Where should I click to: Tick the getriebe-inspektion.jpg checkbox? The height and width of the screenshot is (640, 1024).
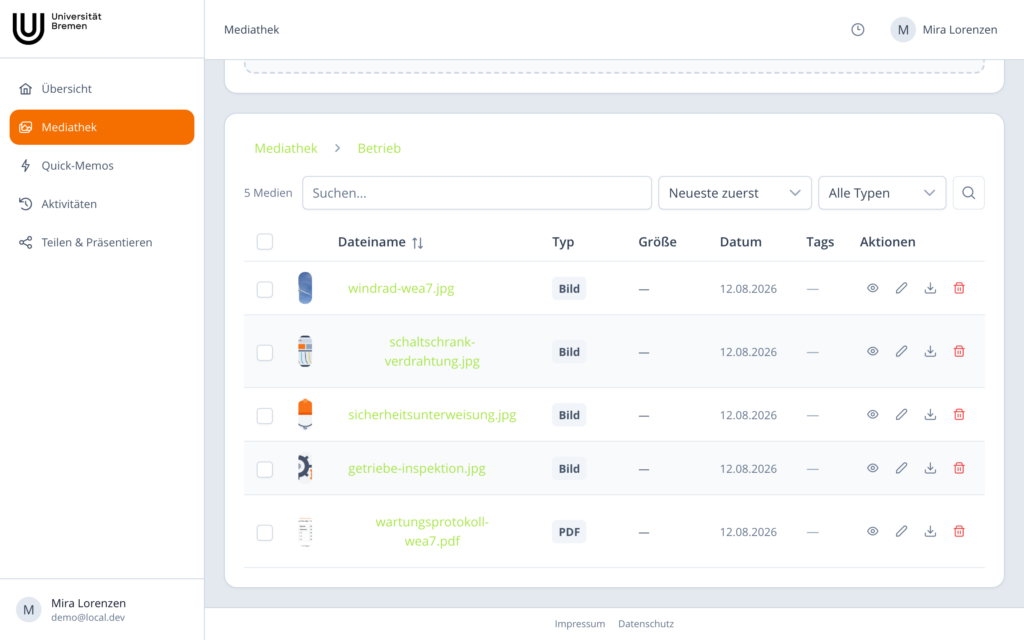click(x=264, y=470)
